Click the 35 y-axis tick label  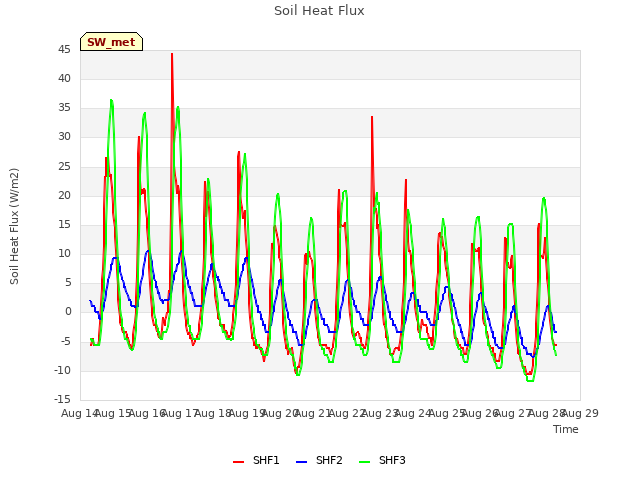(64, 108)
